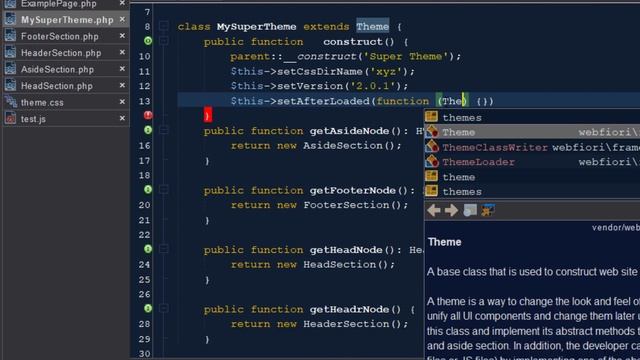Click the PHP file icon of HeaderSection.php
The image size is (640, 360).
pos(10,52)
